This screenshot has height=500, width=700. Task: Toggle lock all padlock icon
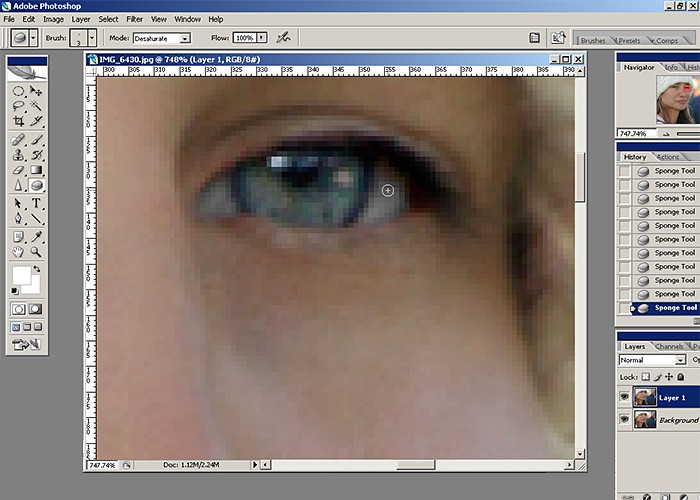tap(681, 377)
